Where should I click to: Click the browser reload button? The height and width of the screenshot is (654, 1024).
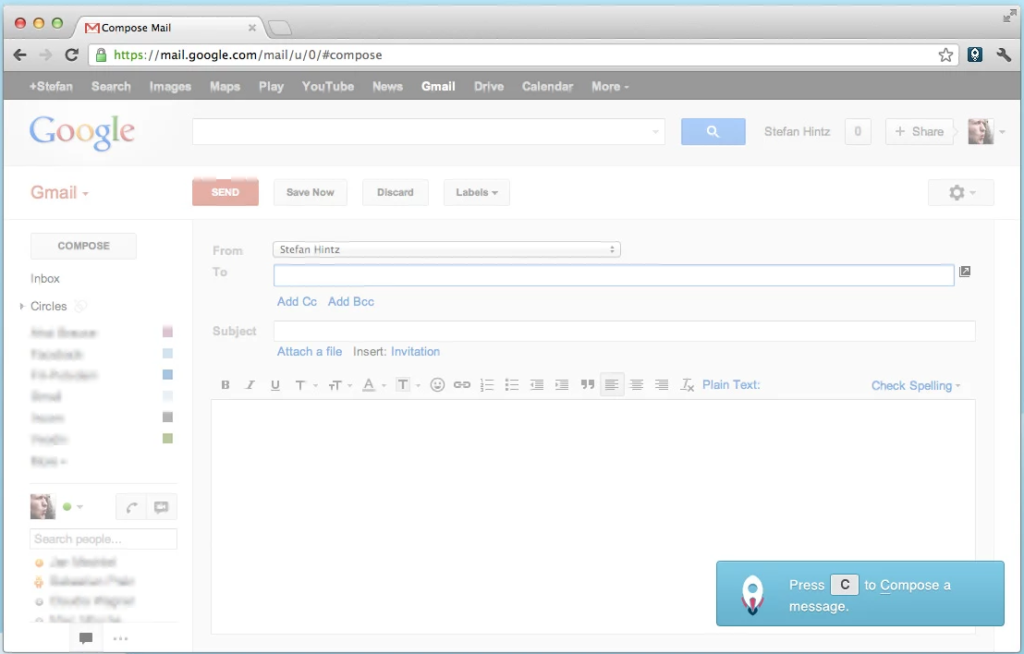[71, 55]
